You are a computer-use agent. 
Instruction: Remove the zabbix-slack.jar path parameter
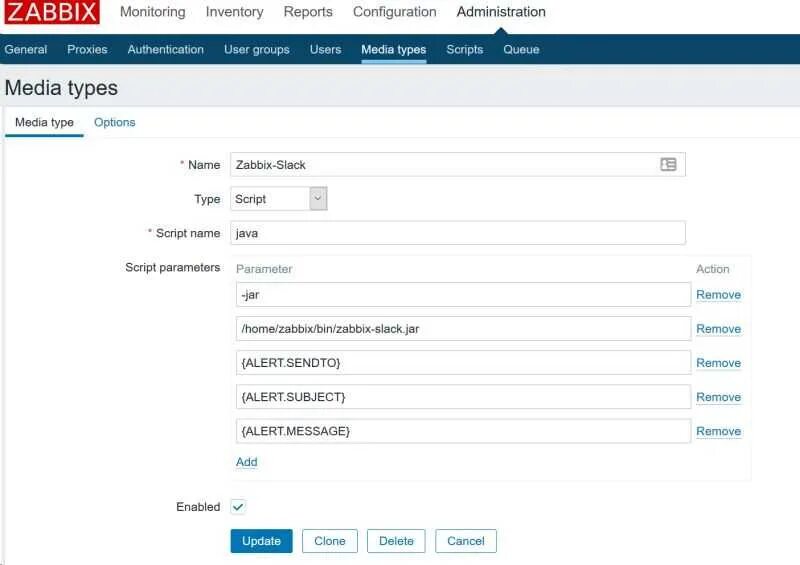[718, 329]
